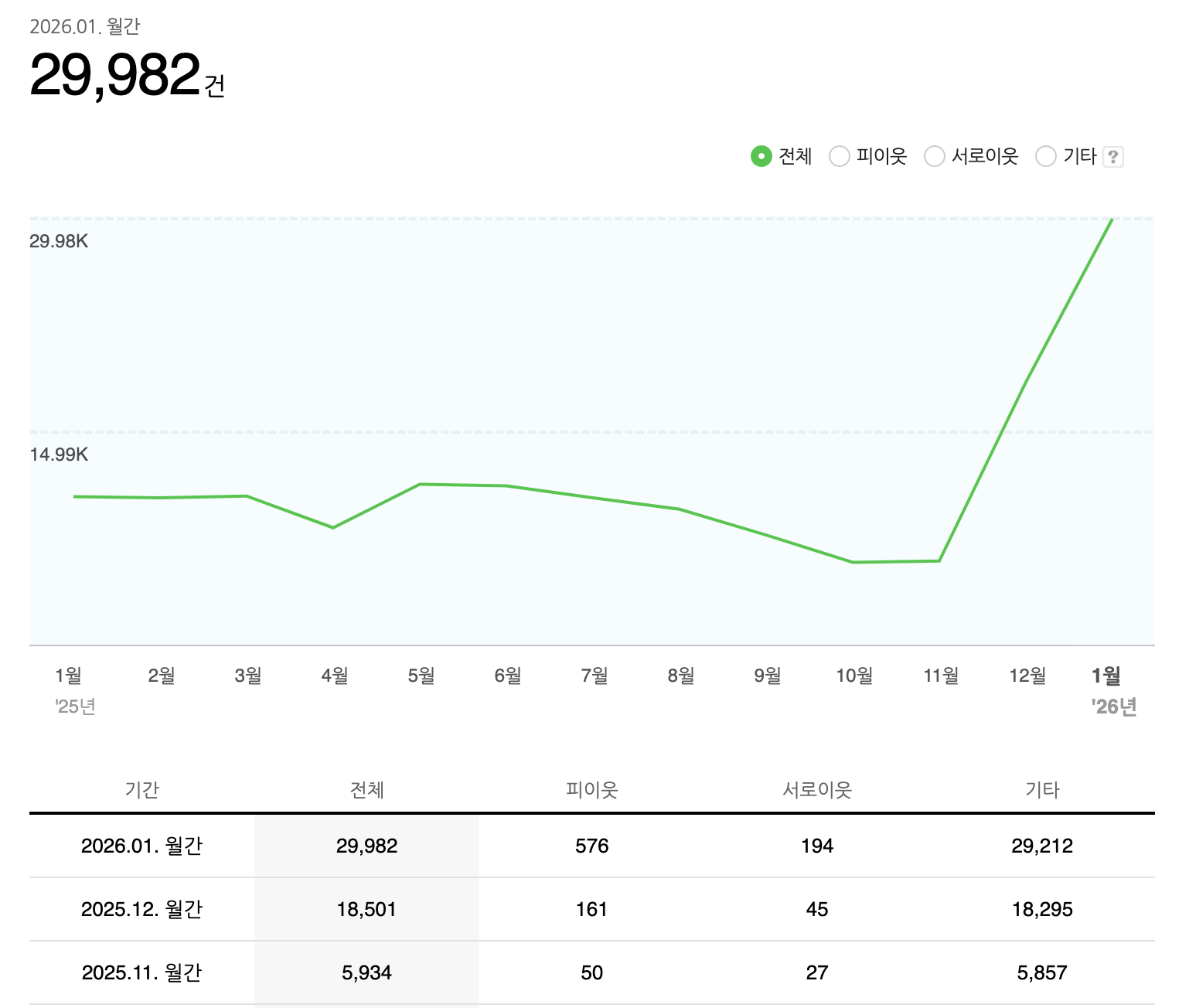Click the April dip on the green line
Viewport: 1189px width, 1008px height.
tap(334, 527)
